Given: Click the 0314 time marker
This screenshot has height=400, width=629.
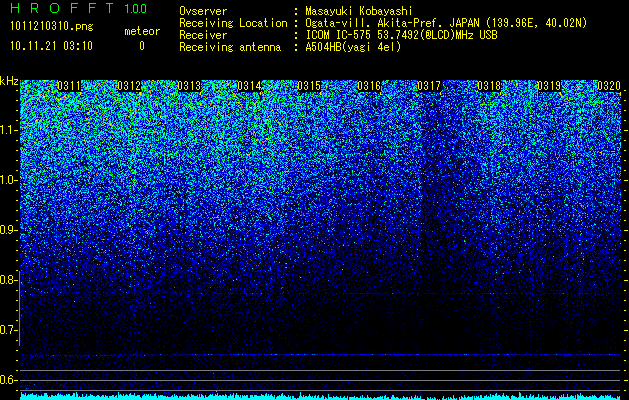Looking at the screenshot, I should [x=249, y=86].
